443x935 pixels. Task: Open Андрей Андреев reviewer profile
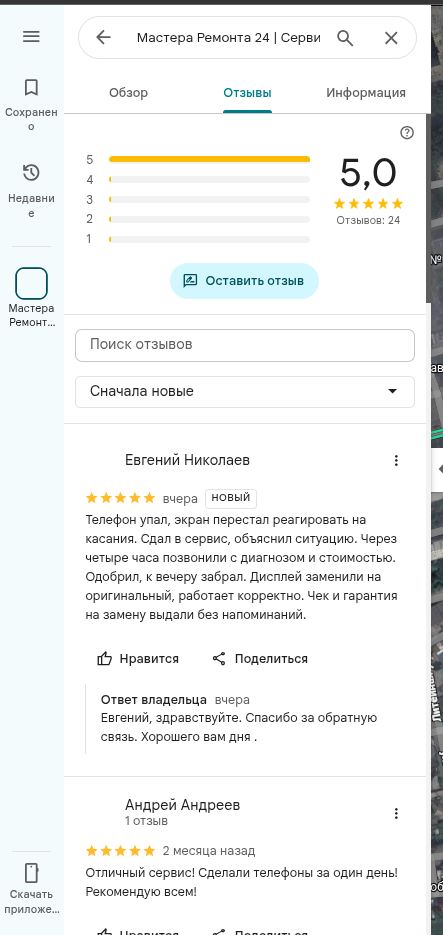[182, 805]
